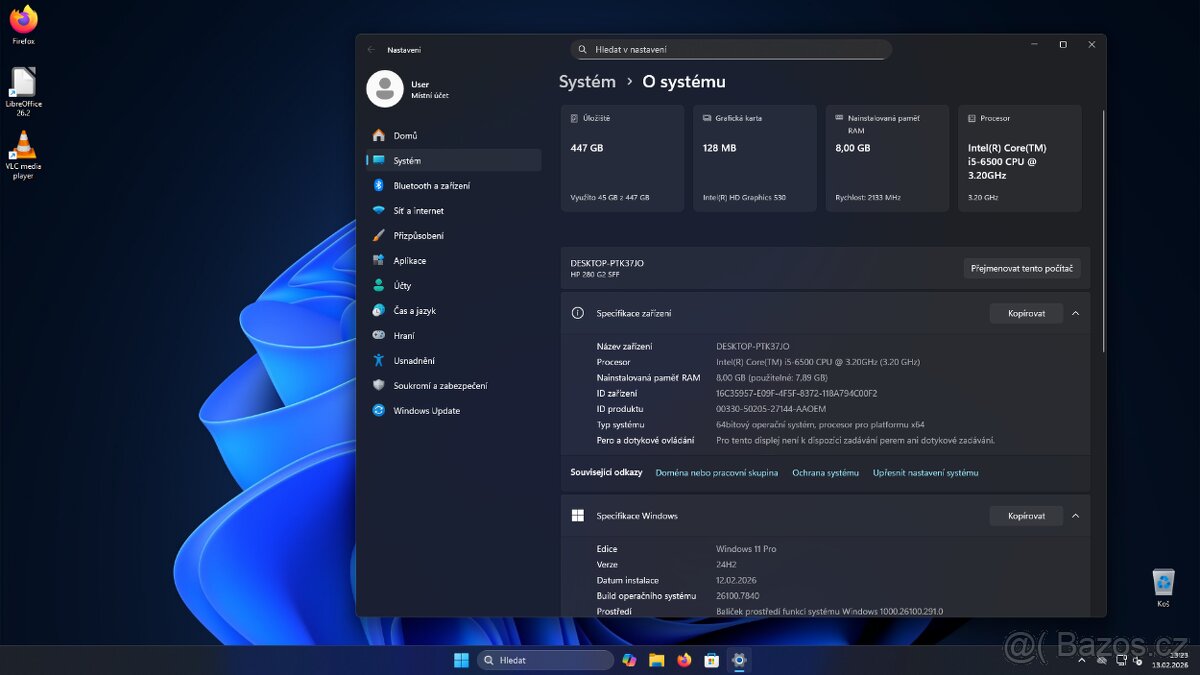Collapse the Specifikace zařízení section

(x=1075, y=313)
